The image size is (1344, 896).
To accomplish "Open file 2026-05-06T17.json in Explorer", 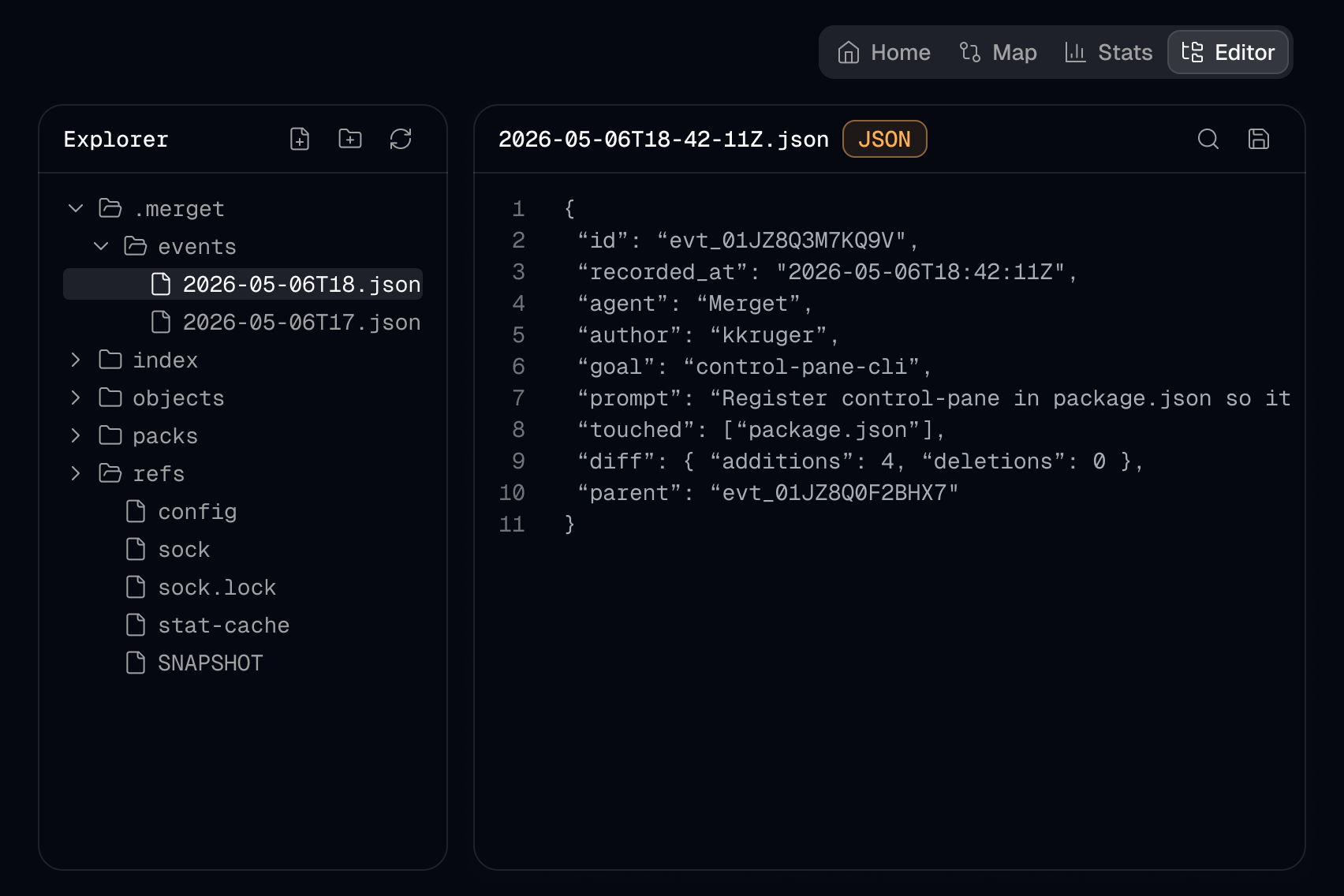I will [243, 322].
